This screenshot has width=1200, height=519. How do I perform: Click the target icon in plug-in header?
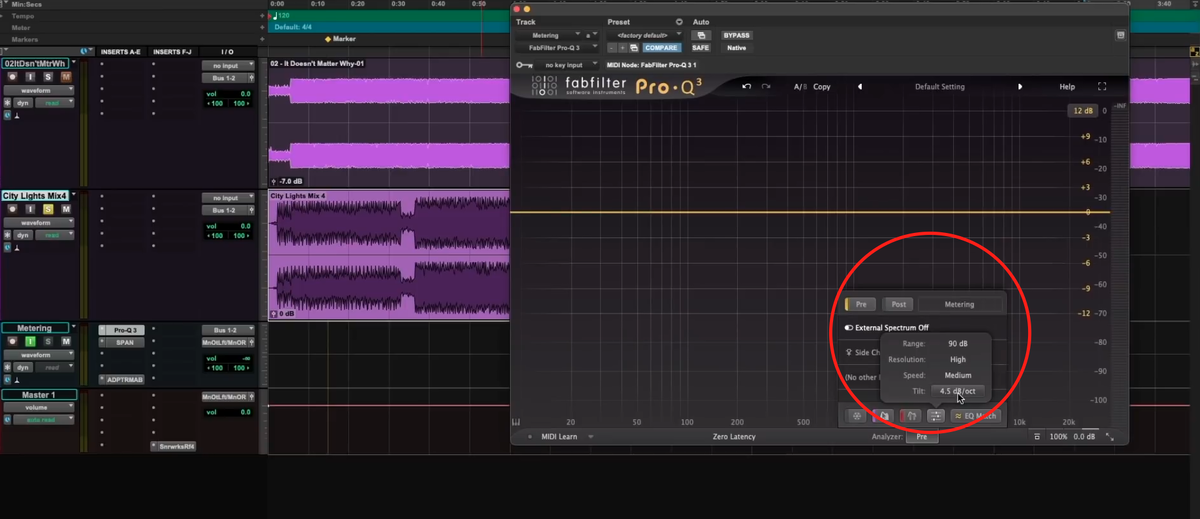(x=1120, y=35)
